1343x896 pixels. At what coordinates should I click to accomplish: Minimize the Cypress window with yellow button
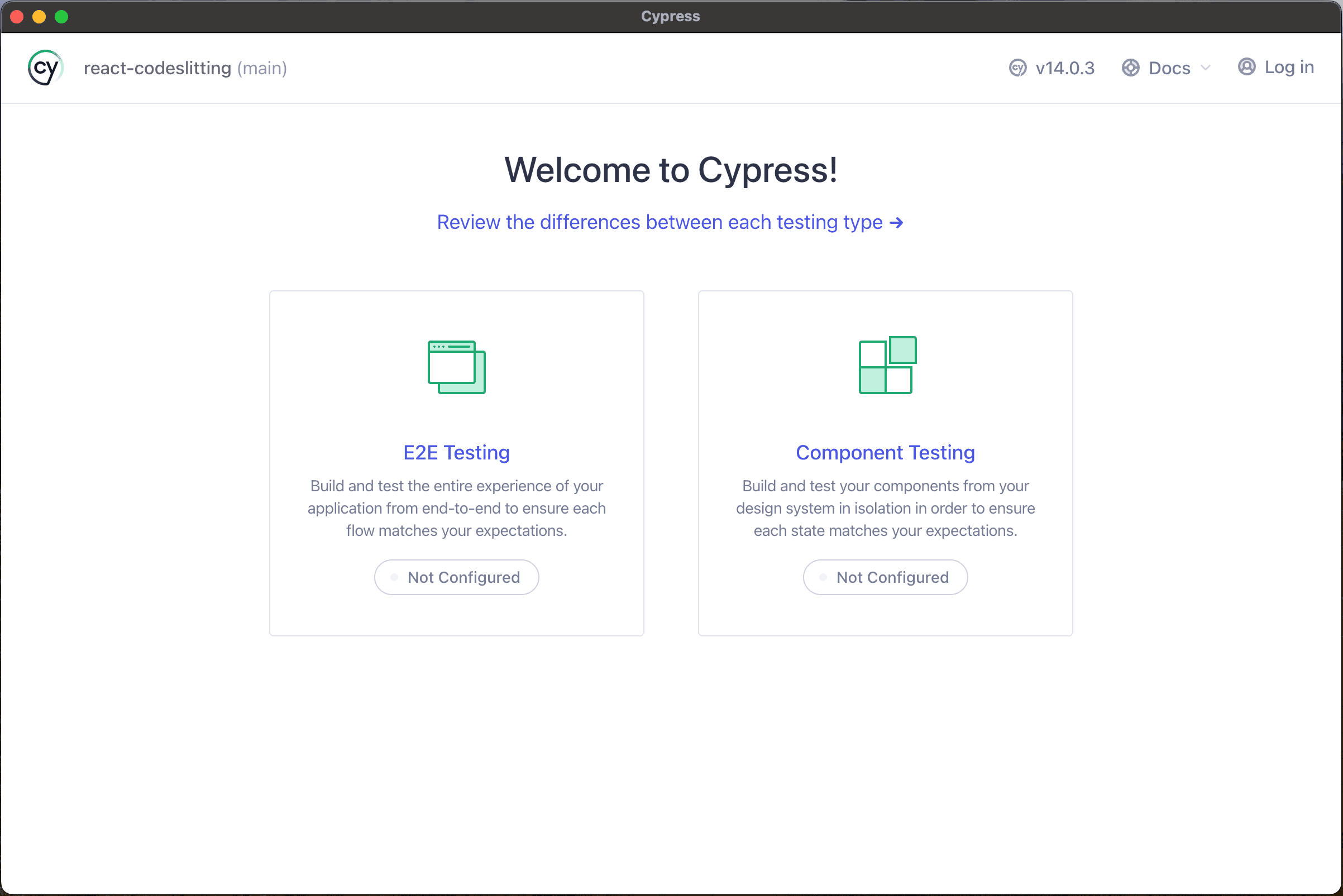click(x=39, y=17)
